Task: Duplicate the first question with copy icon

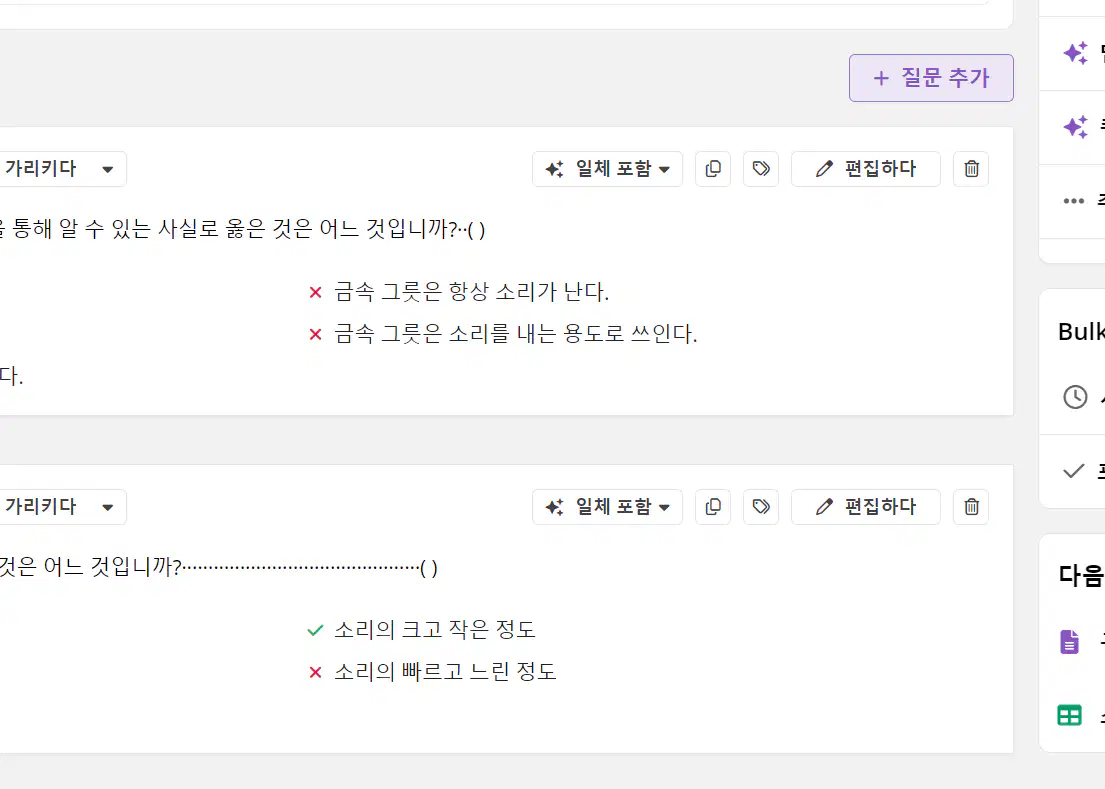Action: tap(712, 169)
